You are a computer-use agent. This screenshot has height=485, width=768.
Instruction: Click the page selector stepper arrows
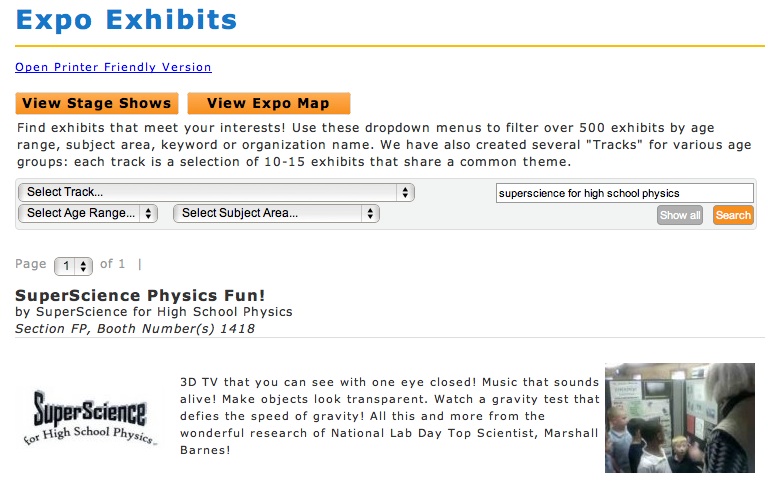pos(84,266)
